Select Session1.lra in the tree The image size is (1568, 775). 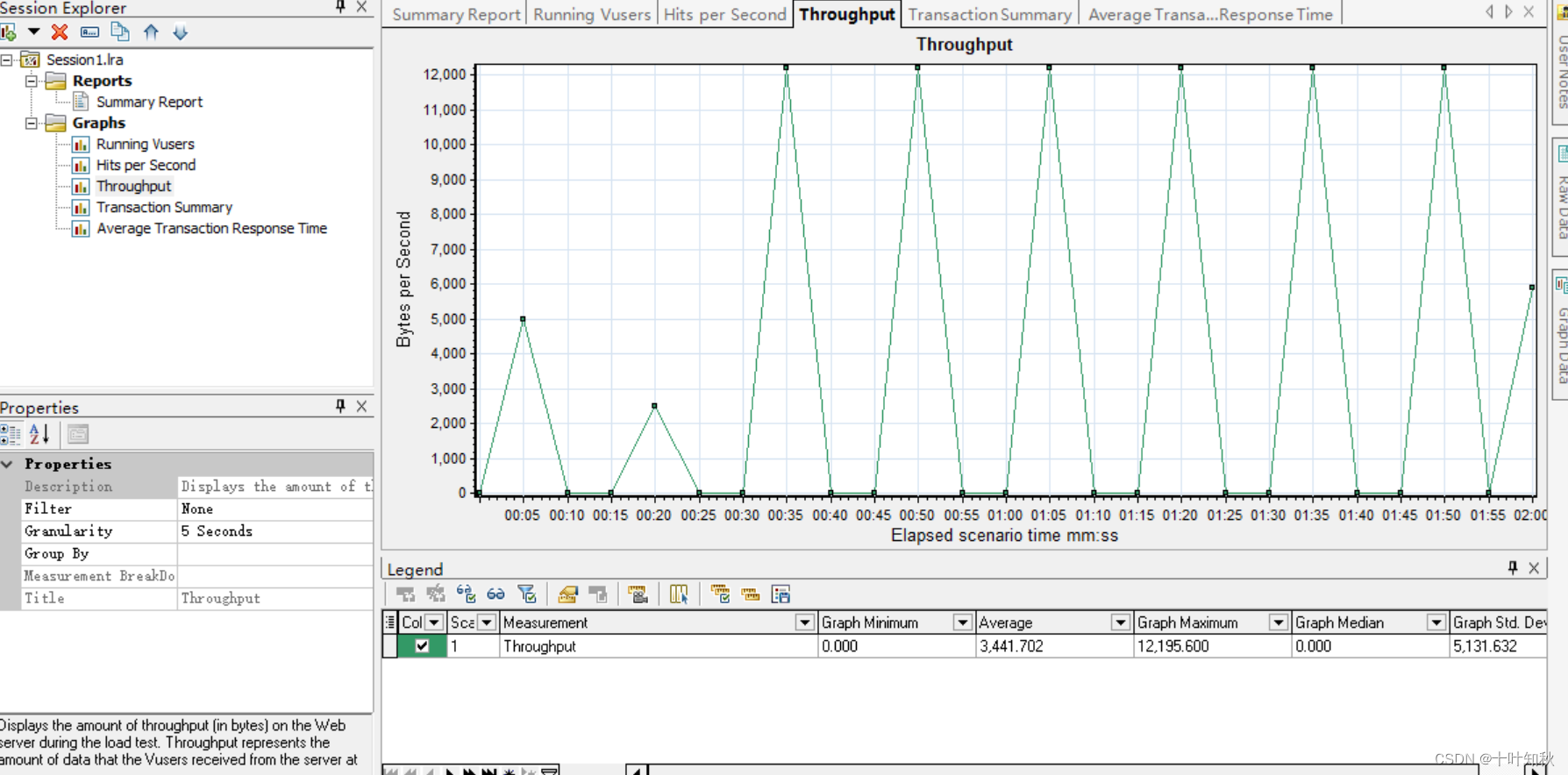[84, 60]
